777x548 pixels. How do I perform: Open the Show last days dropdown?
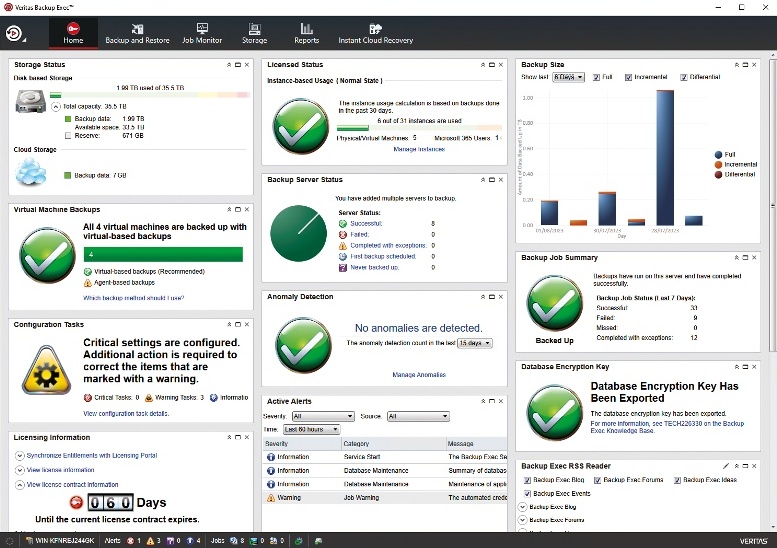click(568, 77)
